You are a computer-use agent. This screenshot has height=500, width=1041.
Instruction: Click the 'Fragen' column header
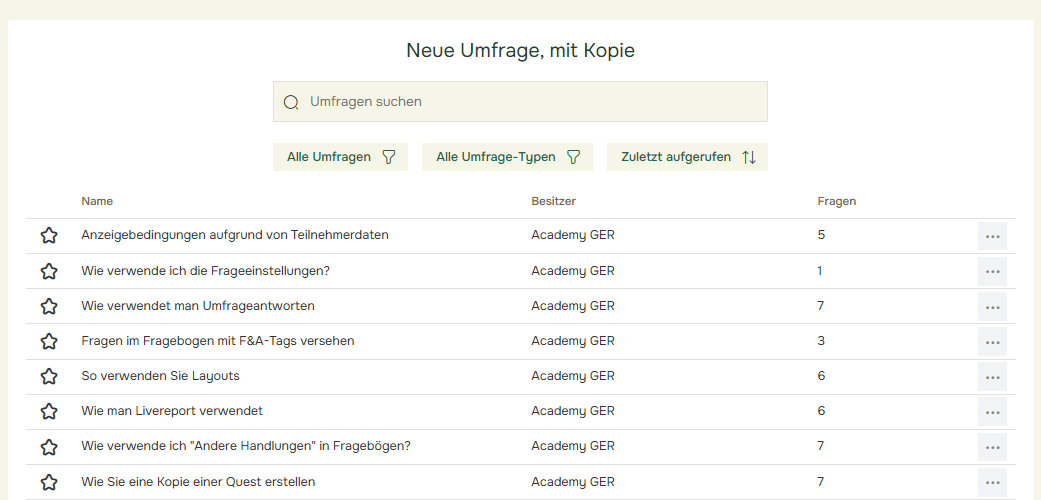(837, 201)
